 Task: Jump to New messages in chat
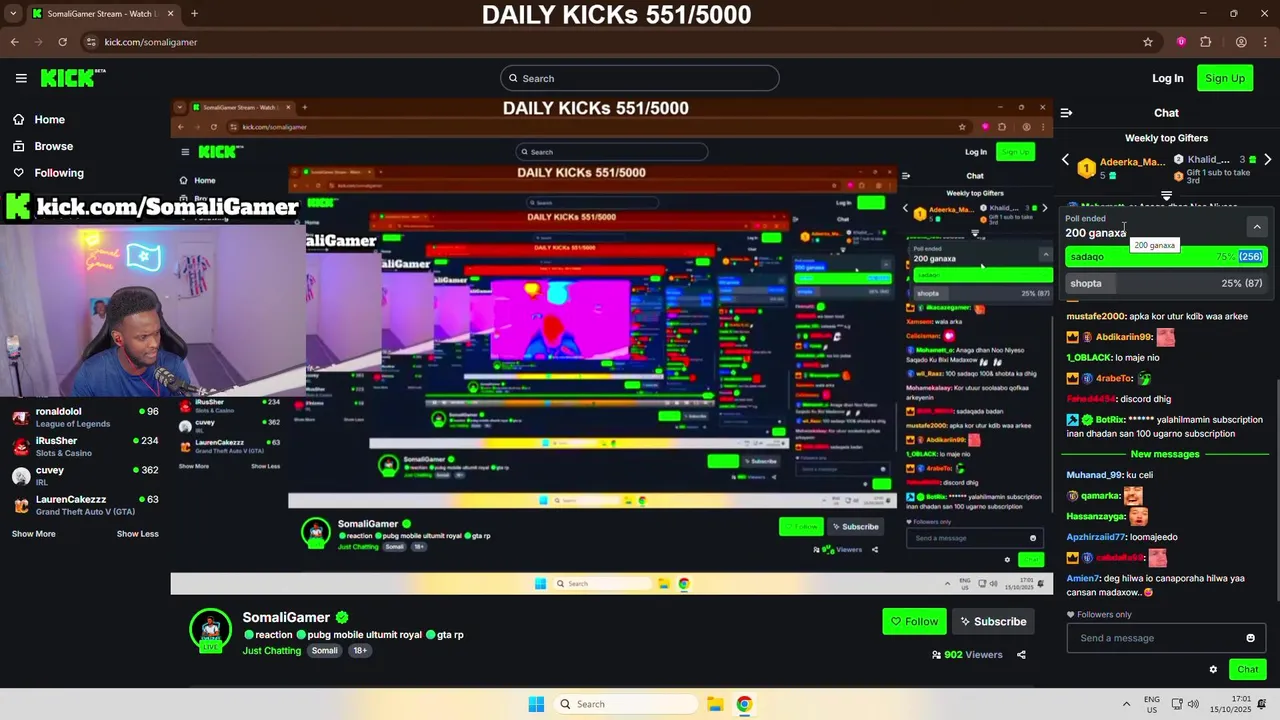(1164, 454)
